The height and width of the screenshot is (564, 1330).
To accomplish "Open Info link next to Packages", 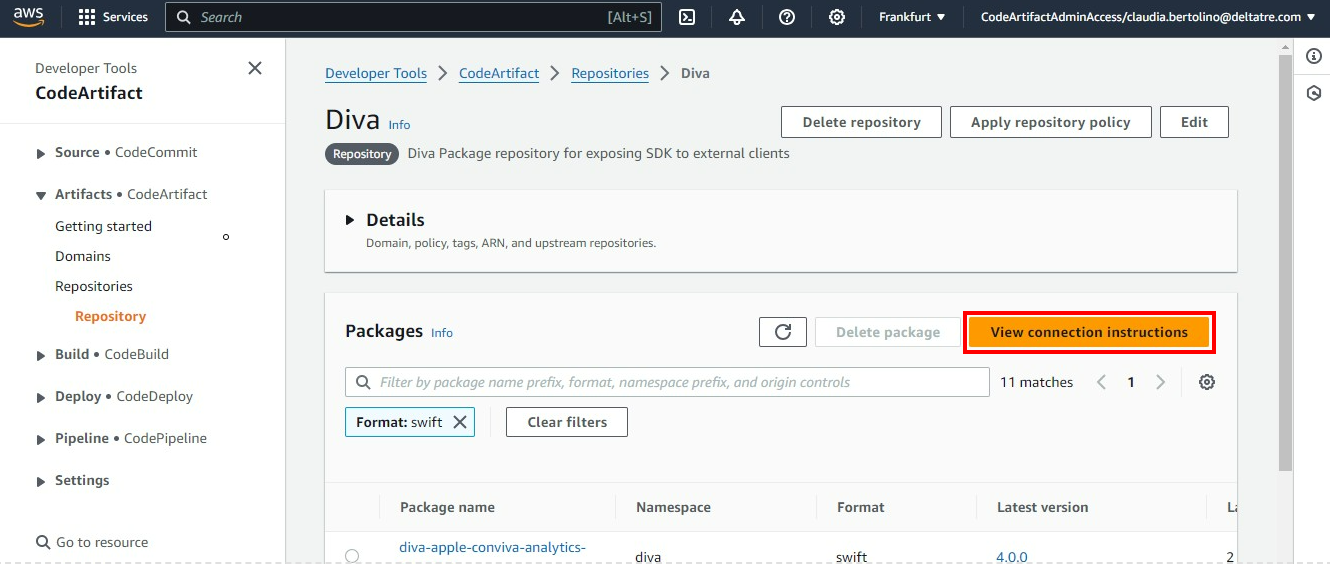I will 442,333.
